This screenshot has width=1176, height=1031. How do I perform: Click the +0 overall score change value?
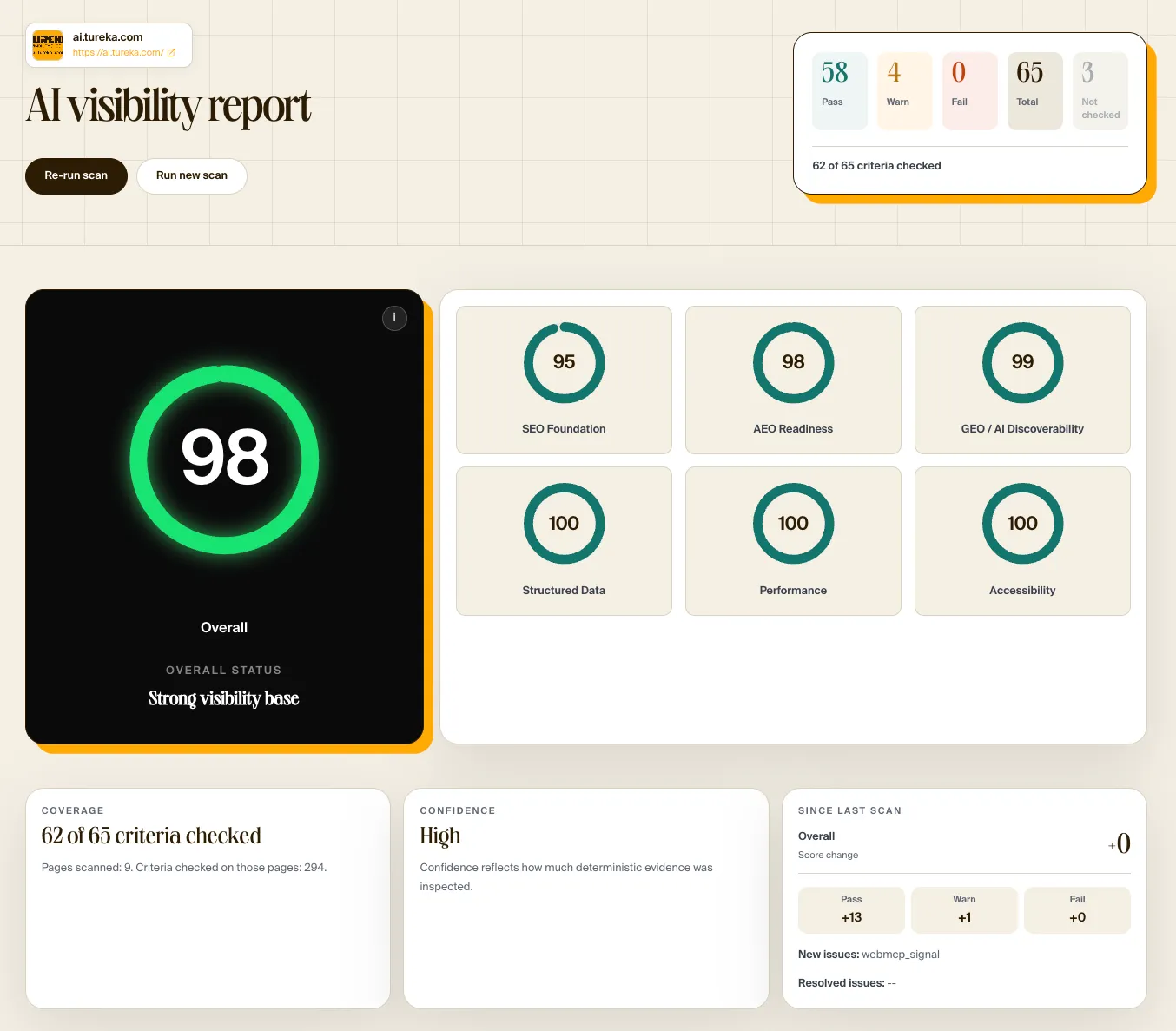coord(1119,843)
